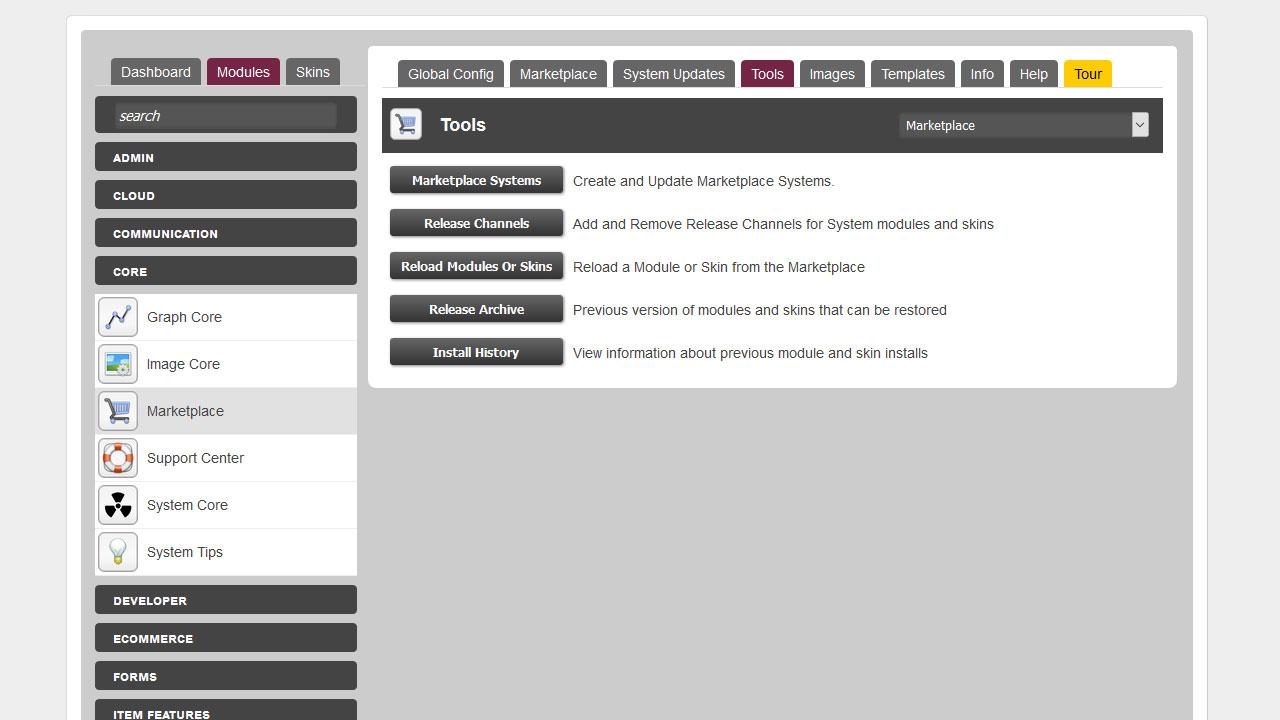Open the Marketplace tab in top bar
1280x720 pixels.
558,74
